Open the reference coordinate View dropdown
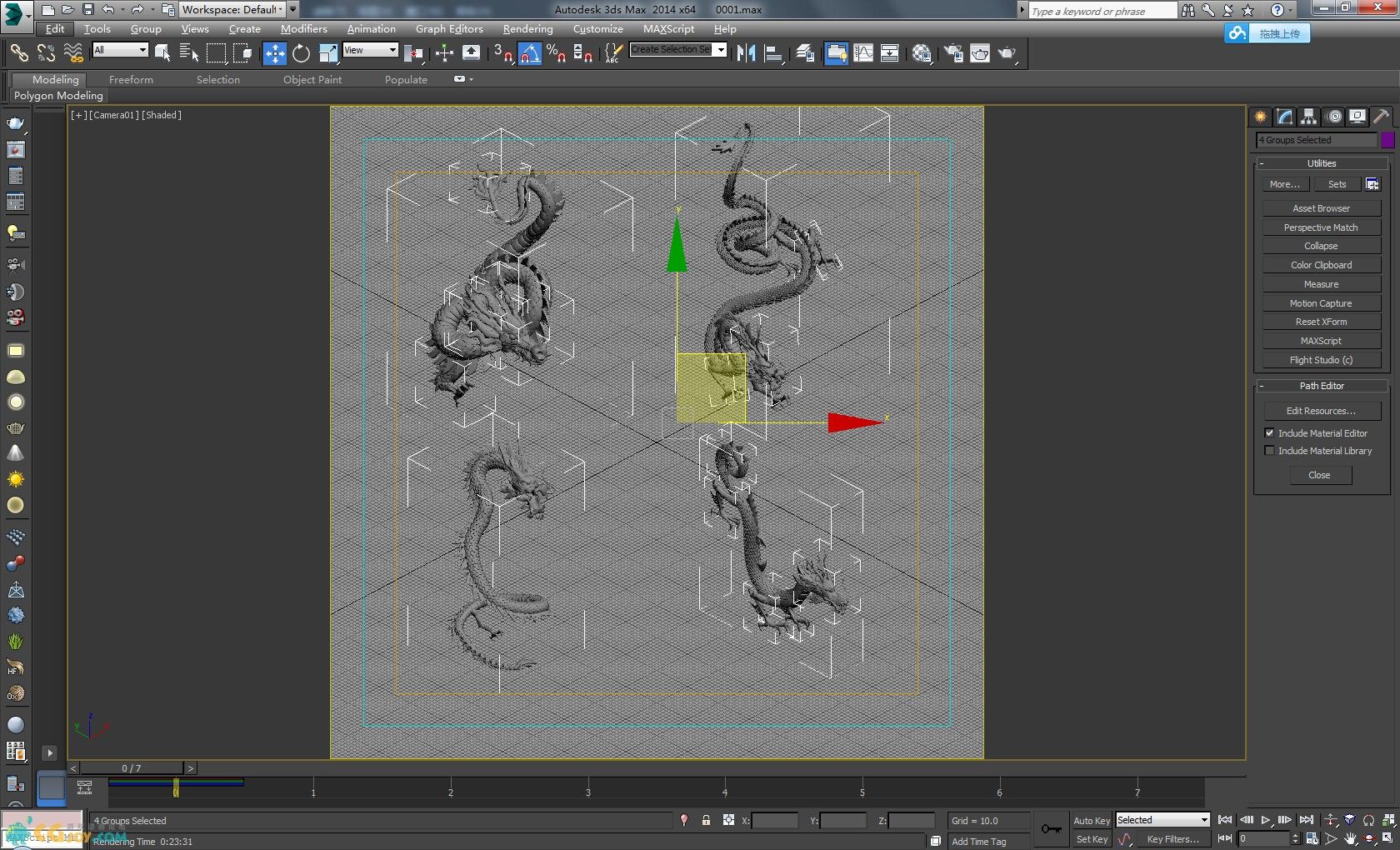This screenshot has width=1400, height=850. click(x=370, y=50)
